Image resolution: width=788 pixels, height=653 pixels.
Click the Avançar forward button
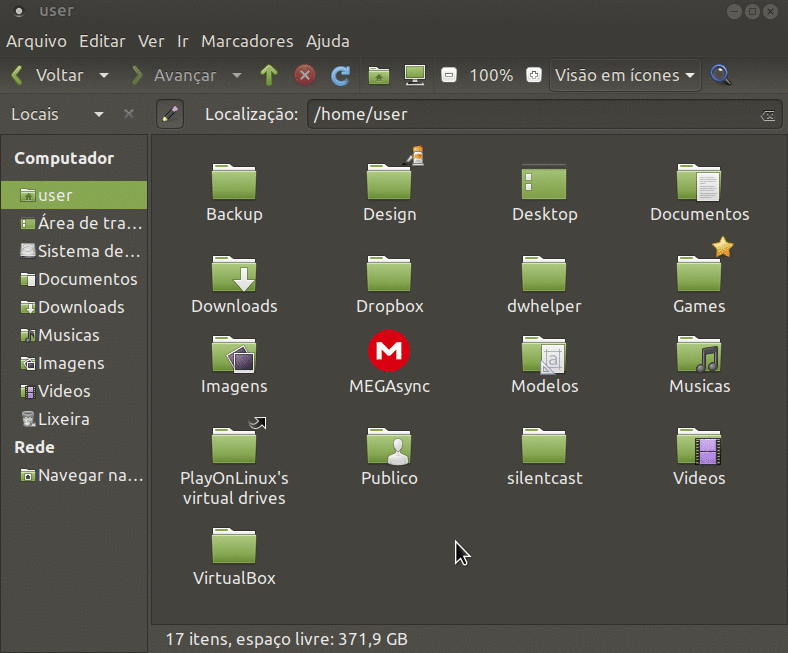[174, 75]
